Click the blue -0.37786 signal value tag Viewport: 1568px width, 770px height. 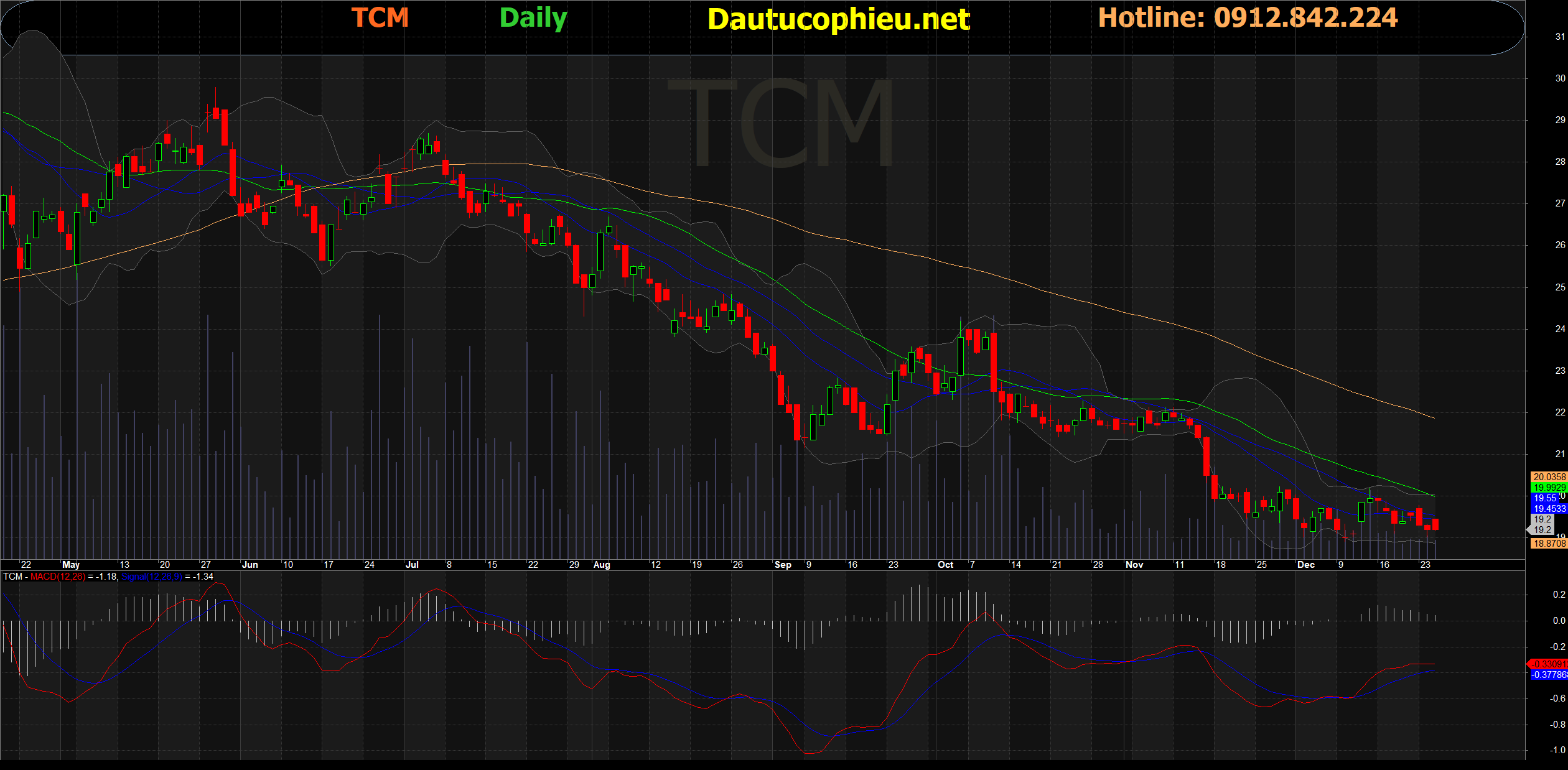(x=1548, y=675)
